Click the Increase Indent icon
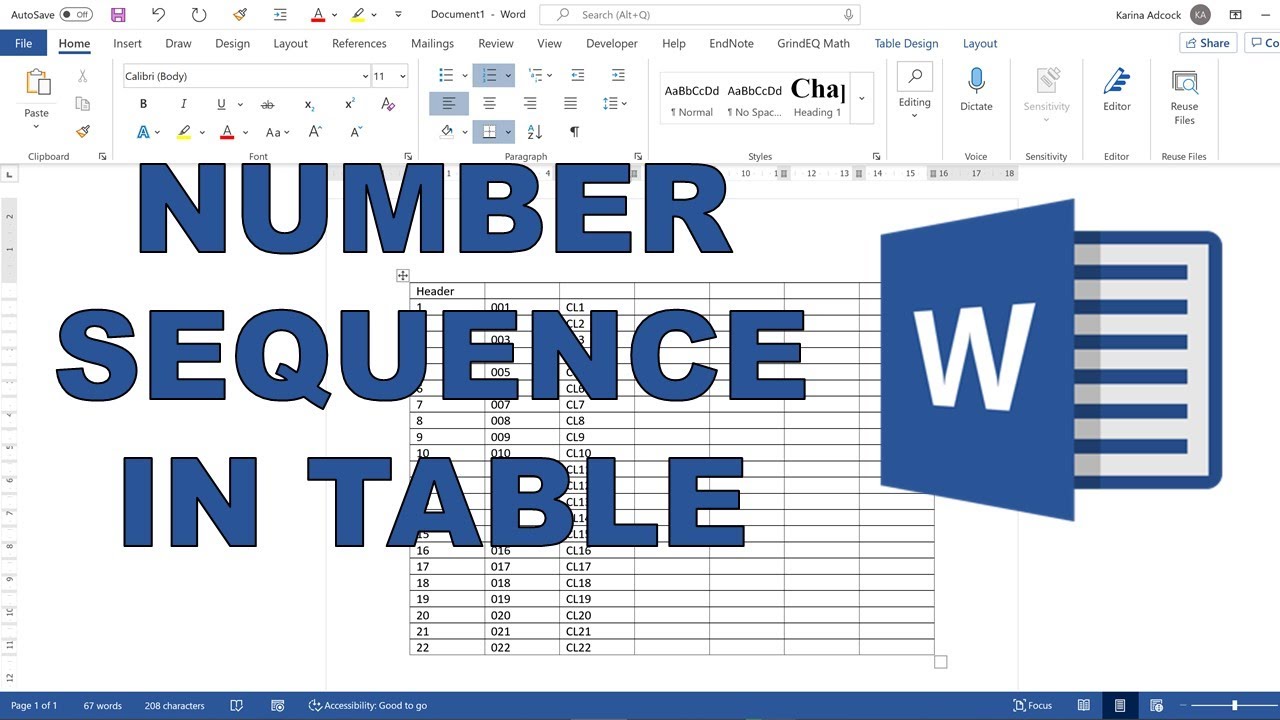The height and width of the screenshot is (720, 1280). [618, 76]
